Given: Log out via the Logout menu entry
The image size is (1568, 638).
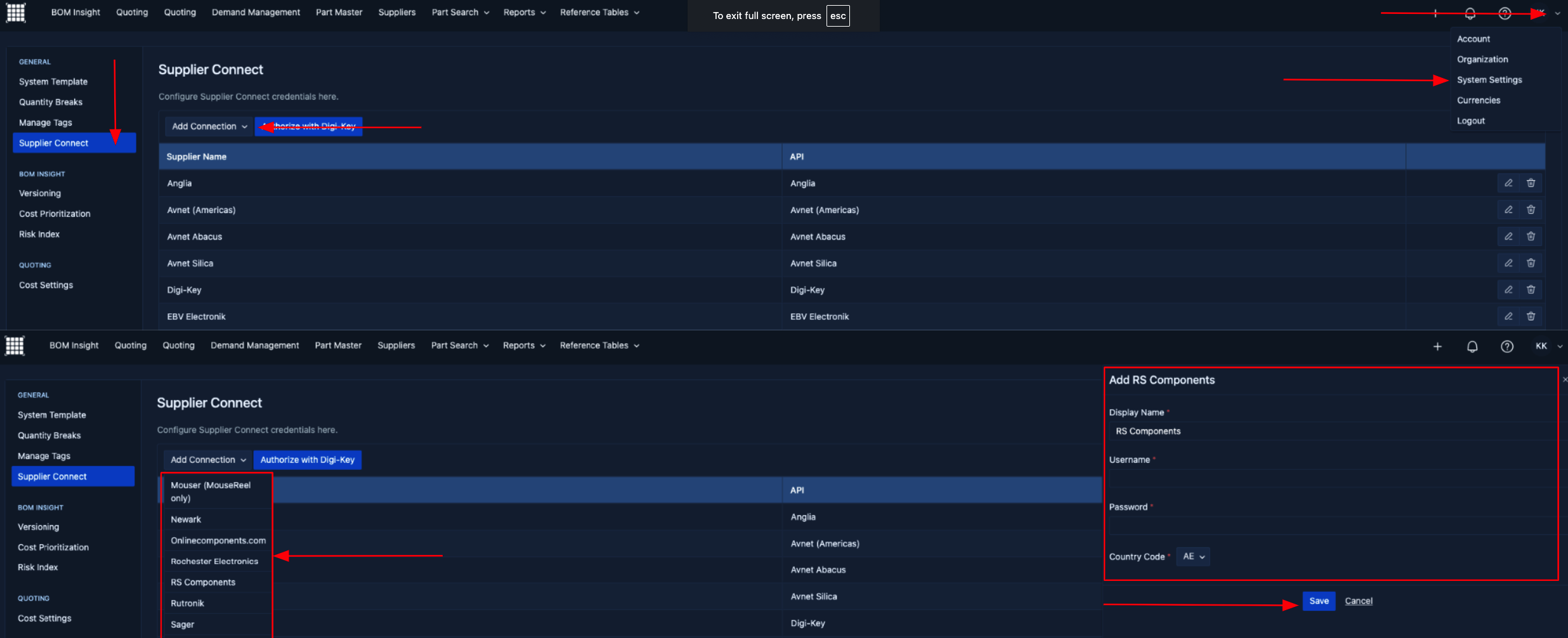Looking at the screenshot, I should click(1470, 120).
